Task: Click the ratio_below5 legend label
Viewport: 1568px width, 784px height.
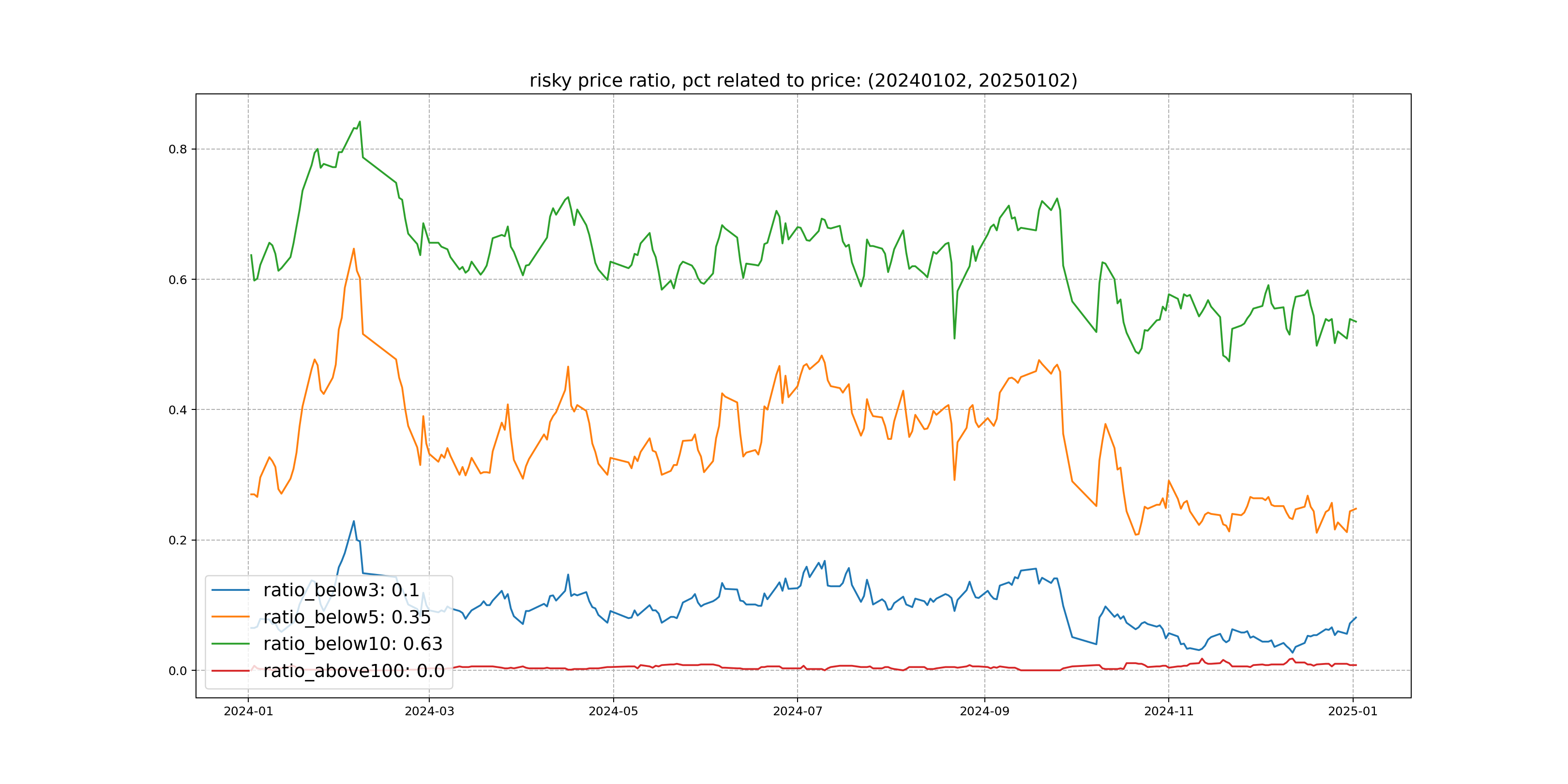Action: click(x=347, y=617)
